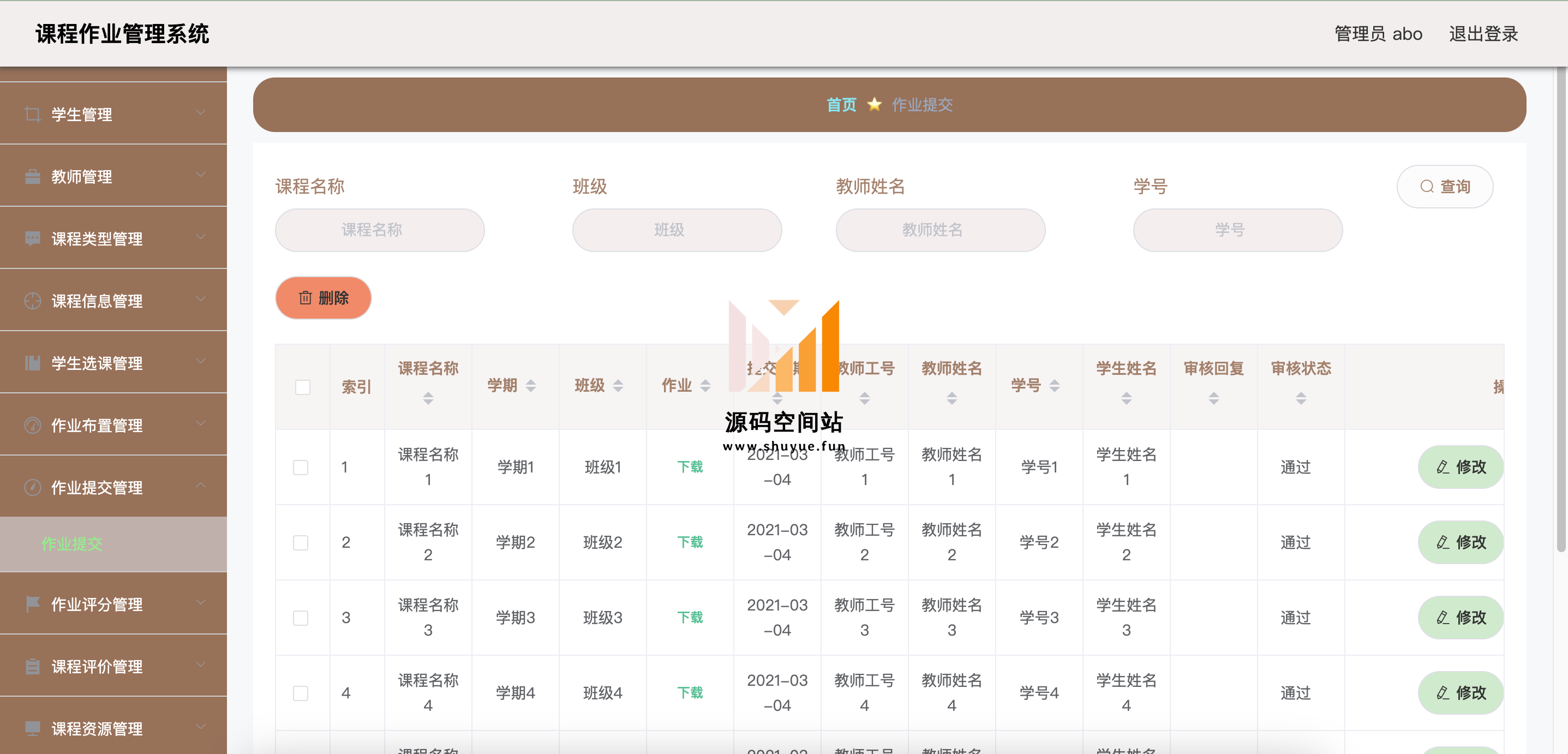Click 首页 breadcrumb link
The image size is (1568, 754).
[x=841, y=105]
